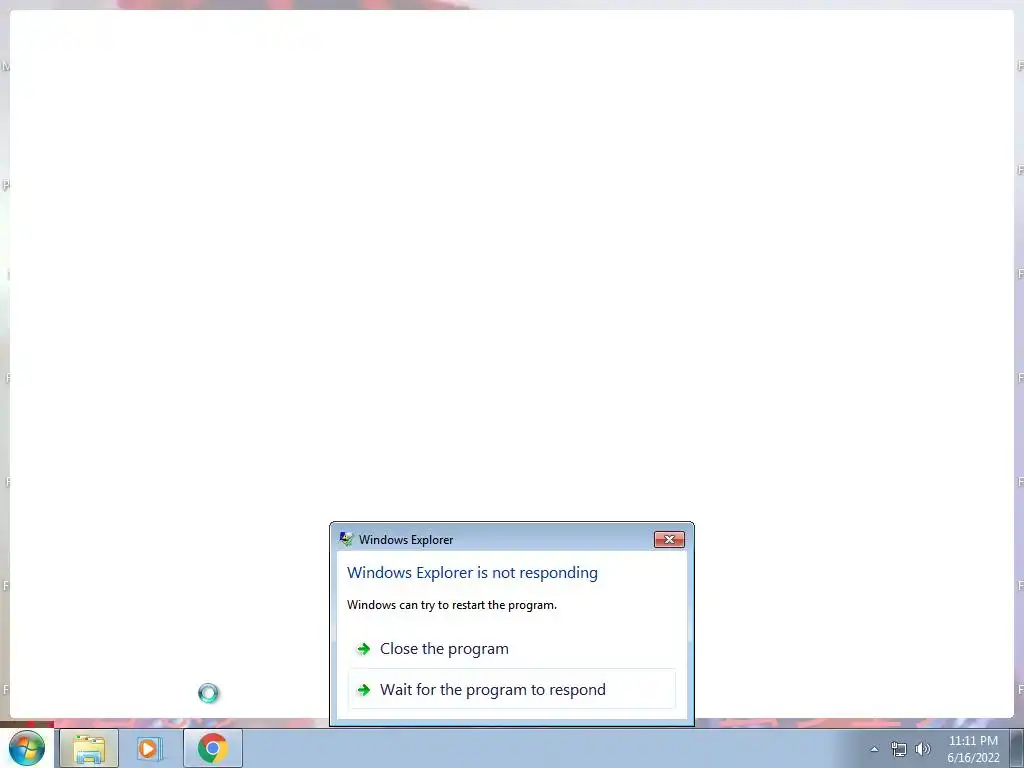Select Wait for the program to respond
1024x768 pixels.
(511, 689)
